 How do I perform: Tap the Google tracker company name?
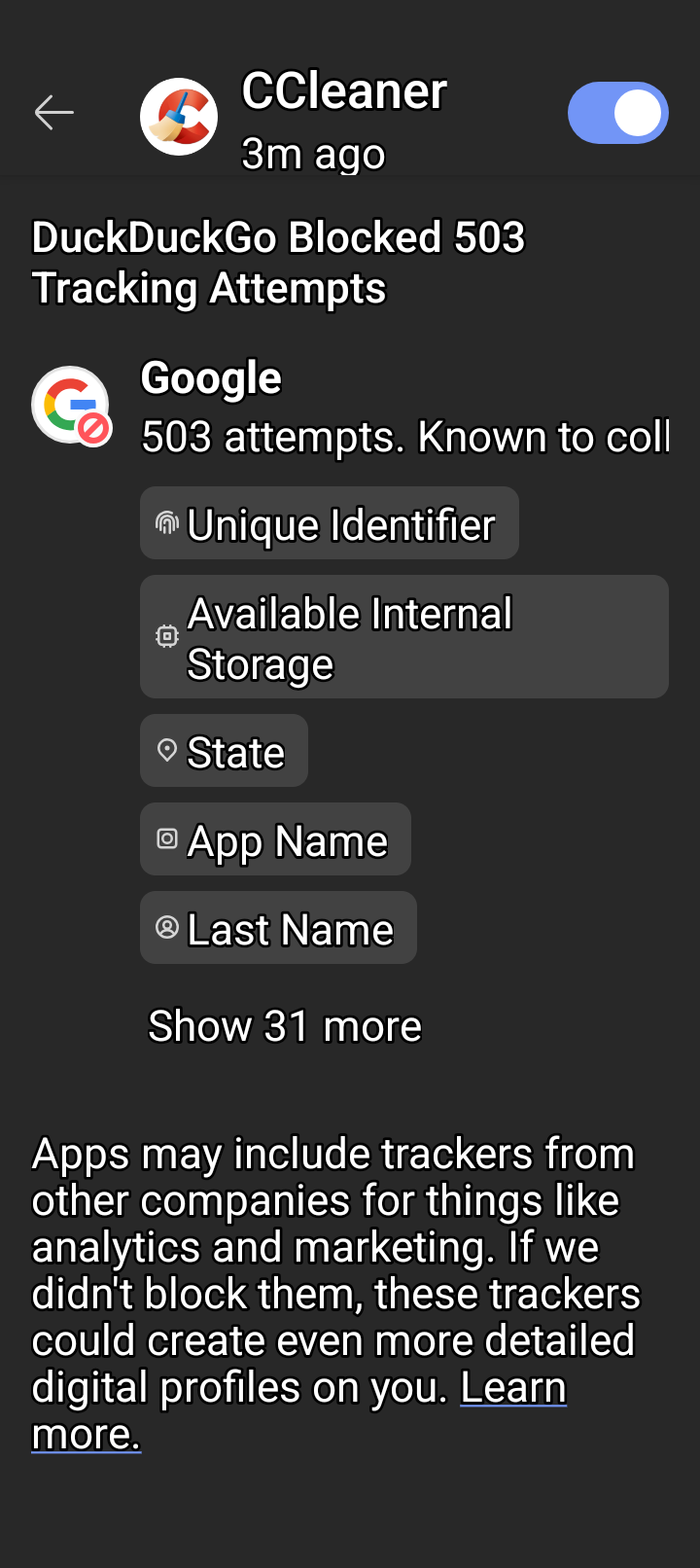tap(211, 378)
